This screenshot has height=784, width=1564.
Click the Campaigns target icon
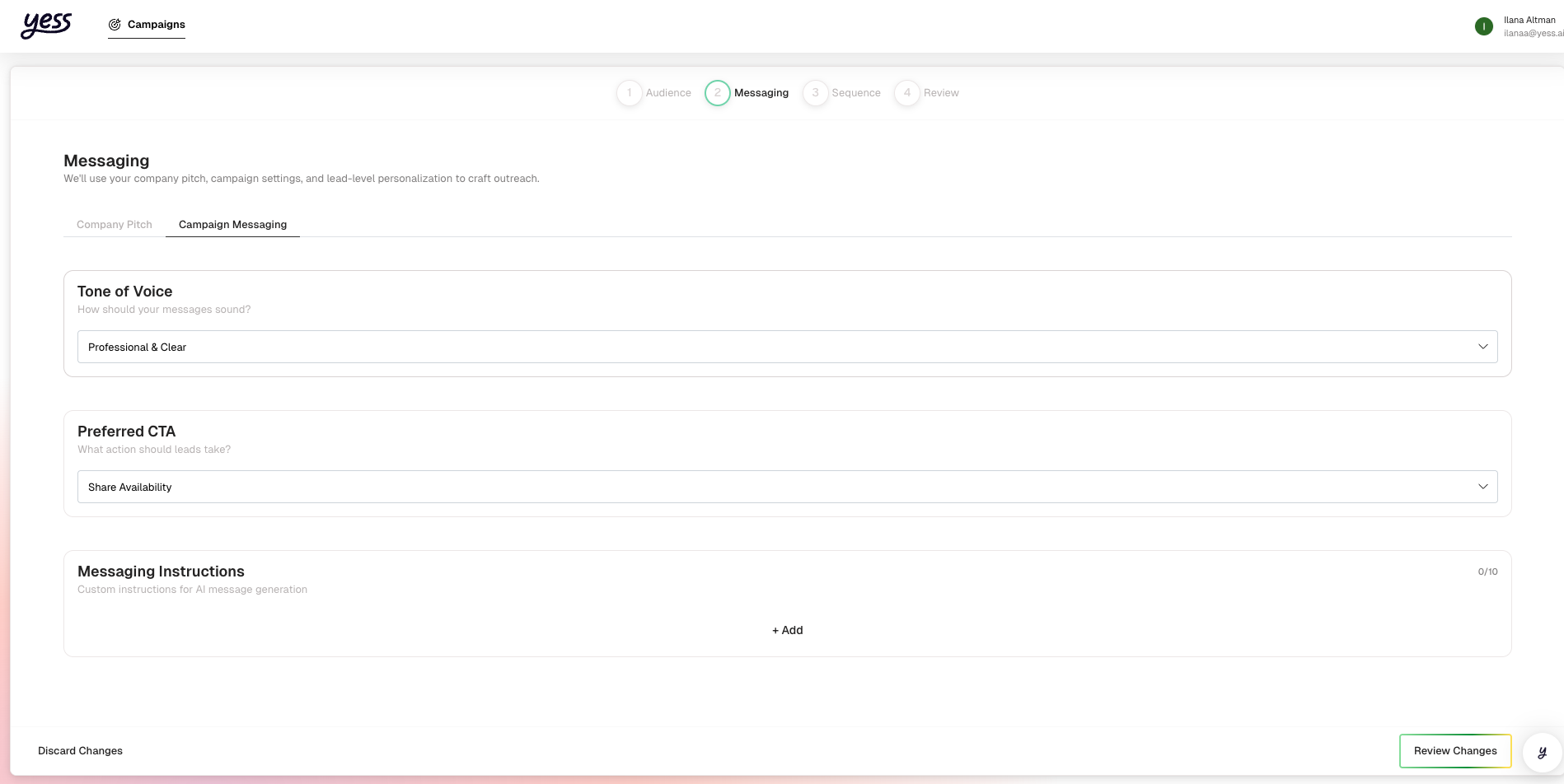[x=115, y=25]
